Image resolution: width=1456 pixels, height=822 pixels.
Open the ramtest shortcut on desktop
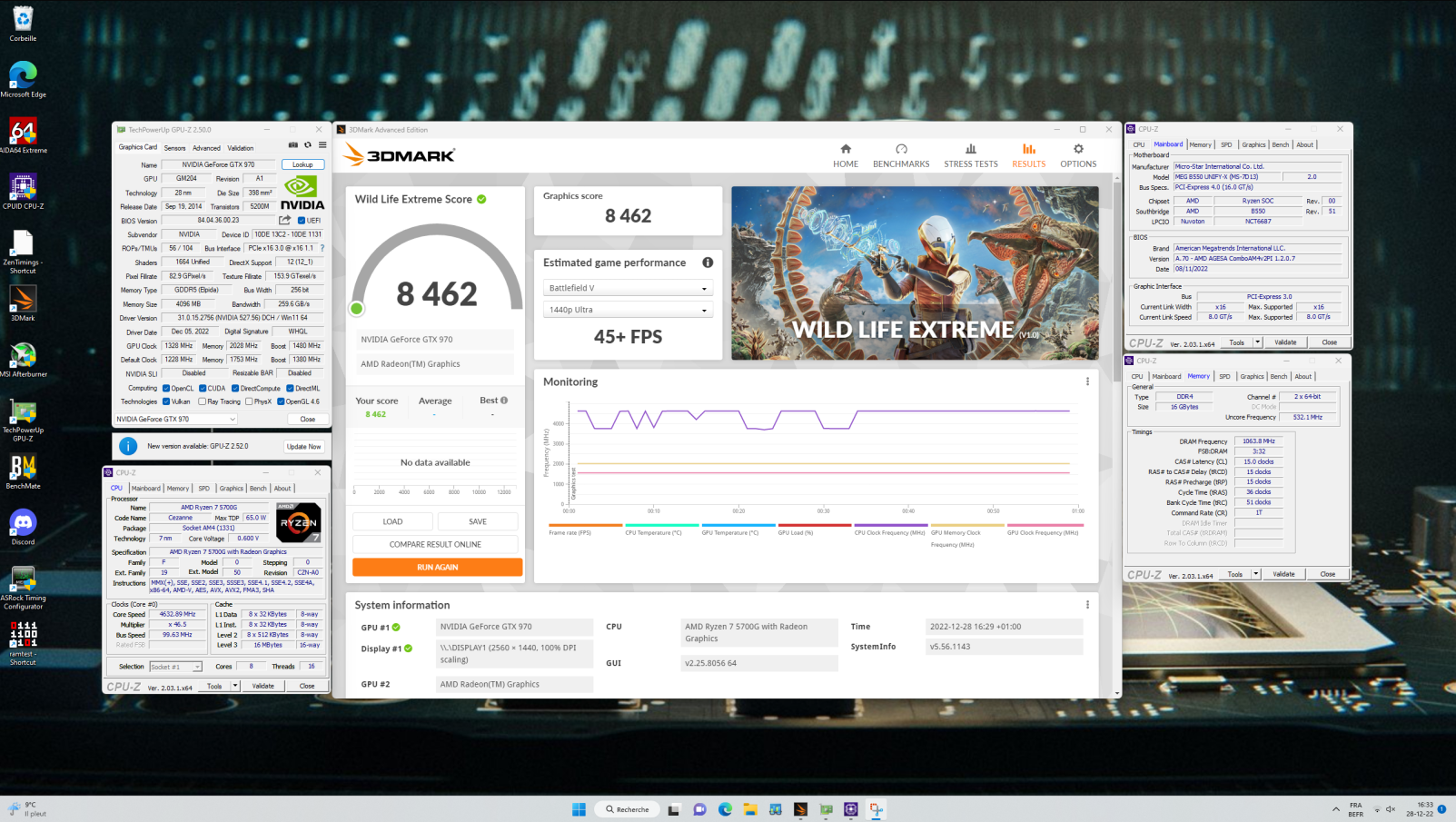tap(23, 643)
